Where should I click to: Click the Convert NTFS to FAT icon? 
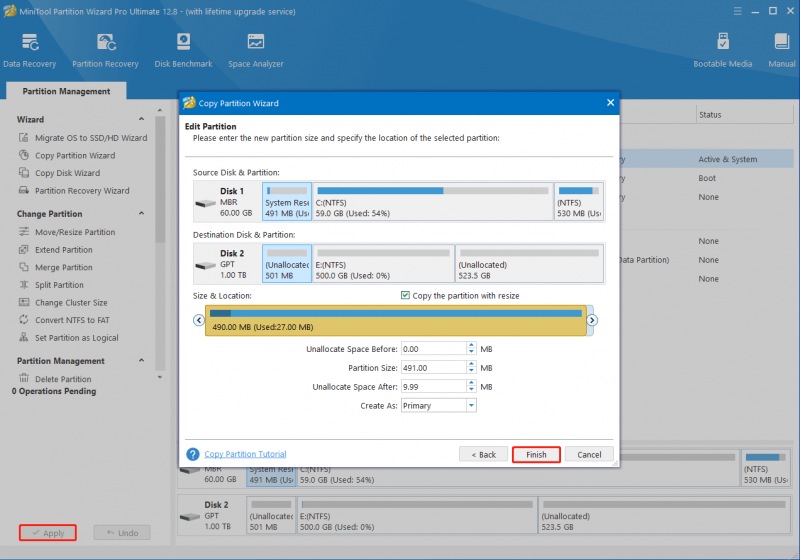(x=23, y=320)
